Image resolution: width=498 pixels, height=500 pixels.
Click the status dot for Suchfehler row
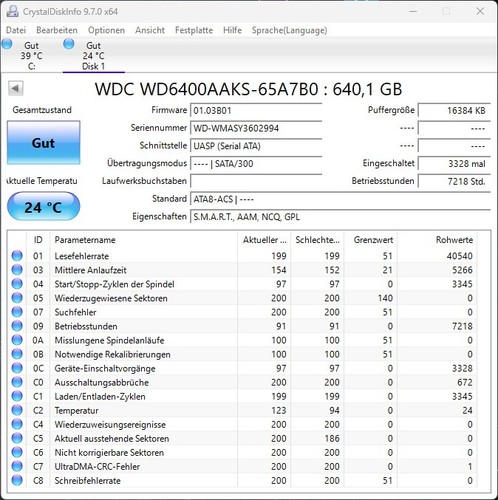pos(17,312)
